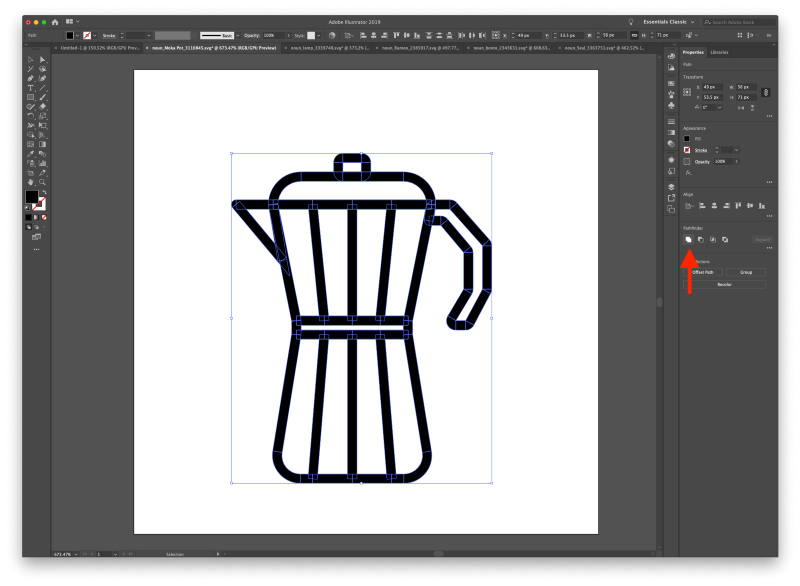
Task: Click the Exclude pathfinder icon
Action: tap(725, 239)
